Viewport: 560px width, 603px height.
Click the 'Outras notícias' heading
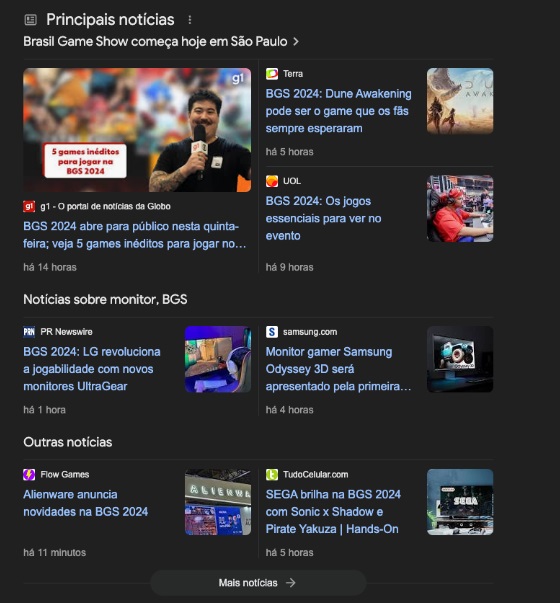click(68, 442)
